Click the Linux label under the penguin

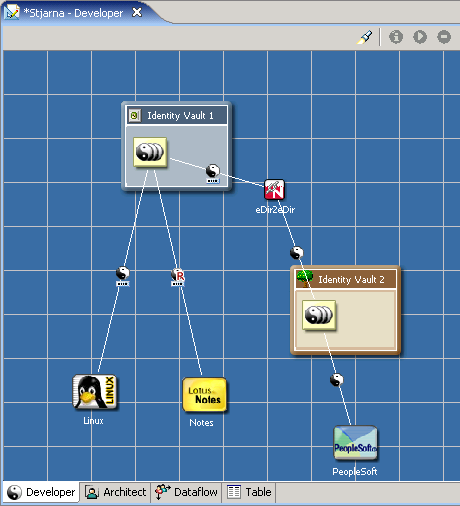(93, 421)
